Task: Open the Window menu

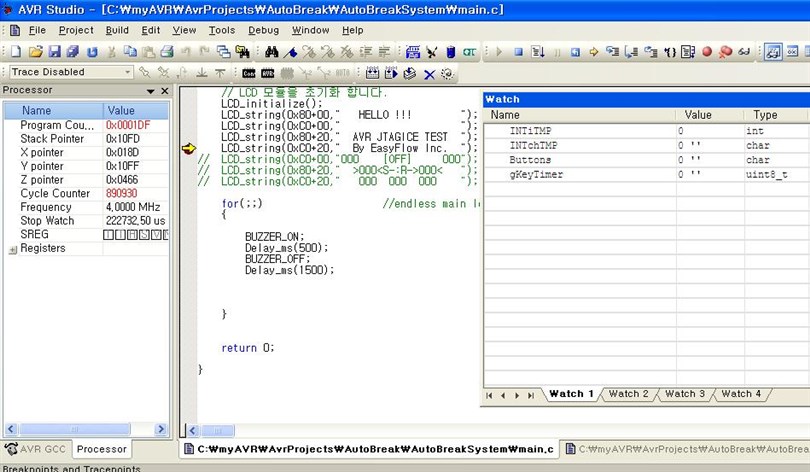Action: click(310, 30)
